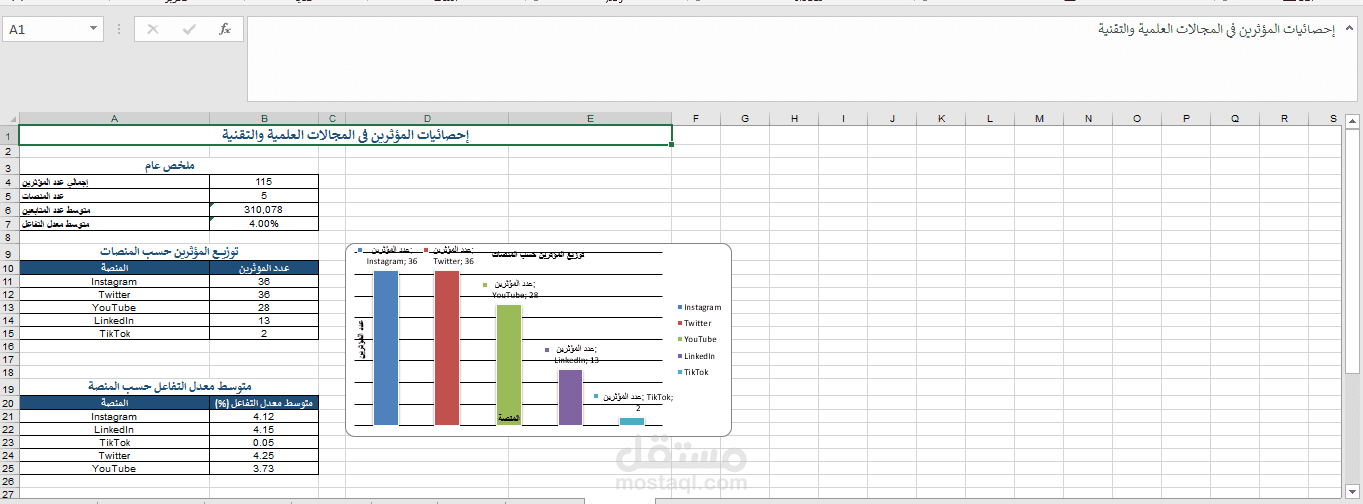This screenshot has width=1363, height=504.
Task: Select row 1 header
Action: click(9, 135)
